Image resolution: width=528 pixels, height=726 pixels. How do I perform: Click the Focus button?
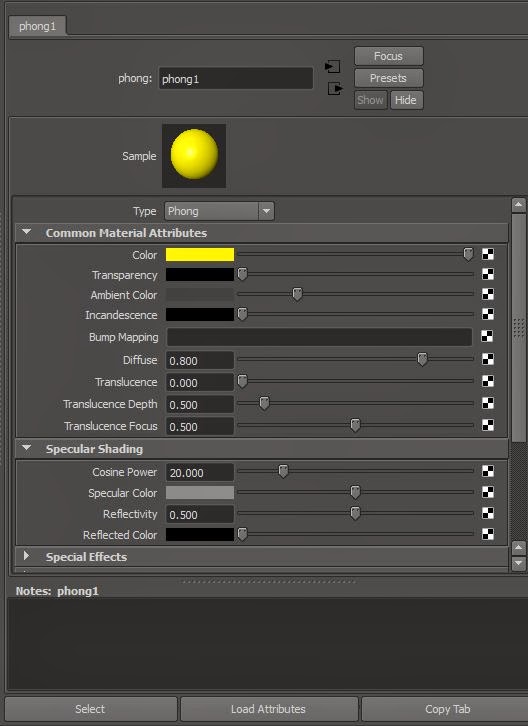point(389,56)
